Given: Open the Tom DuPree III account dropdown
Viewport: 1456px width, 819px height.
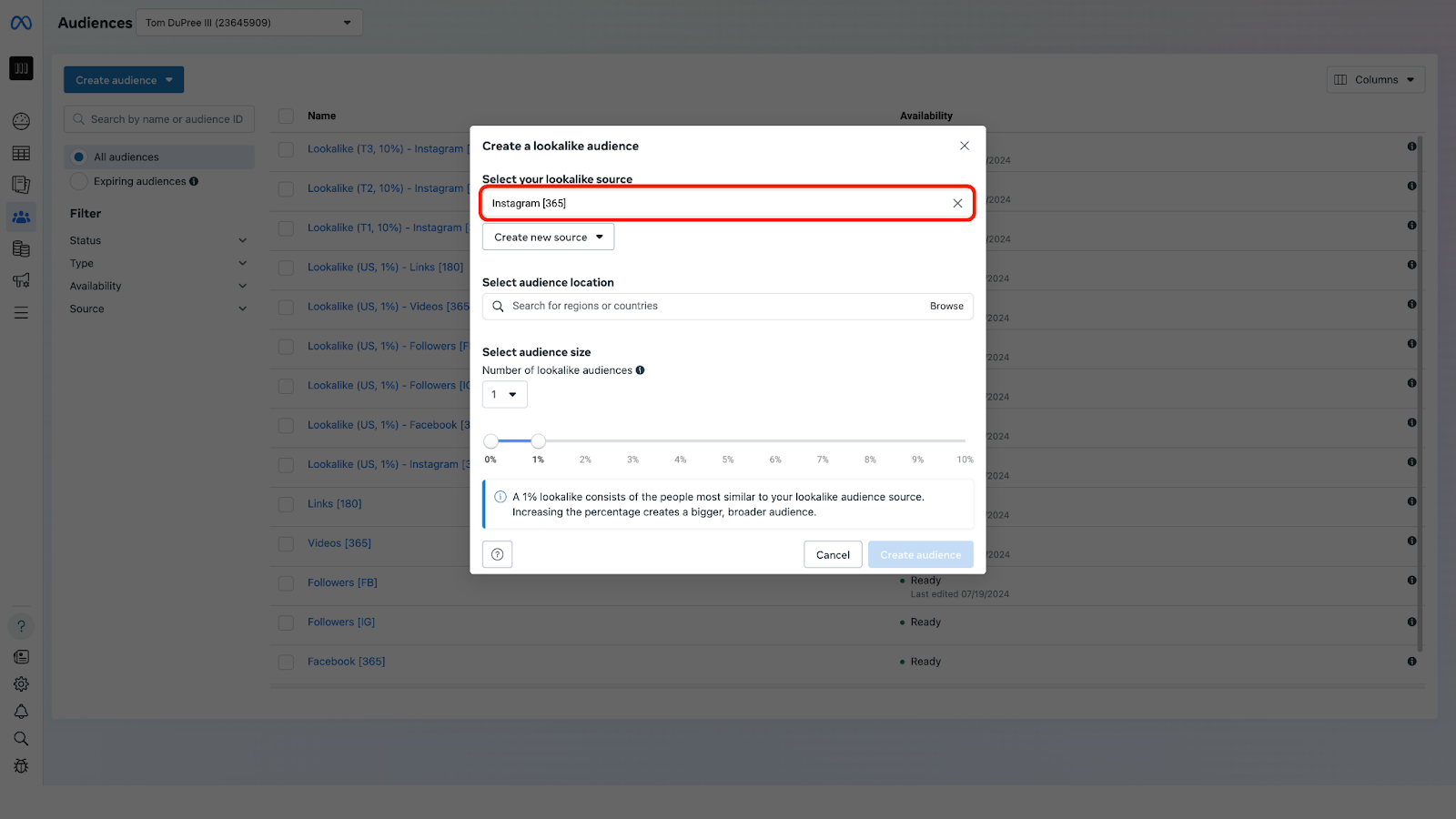Looking at the screenshot, I should tap(248, 23).
